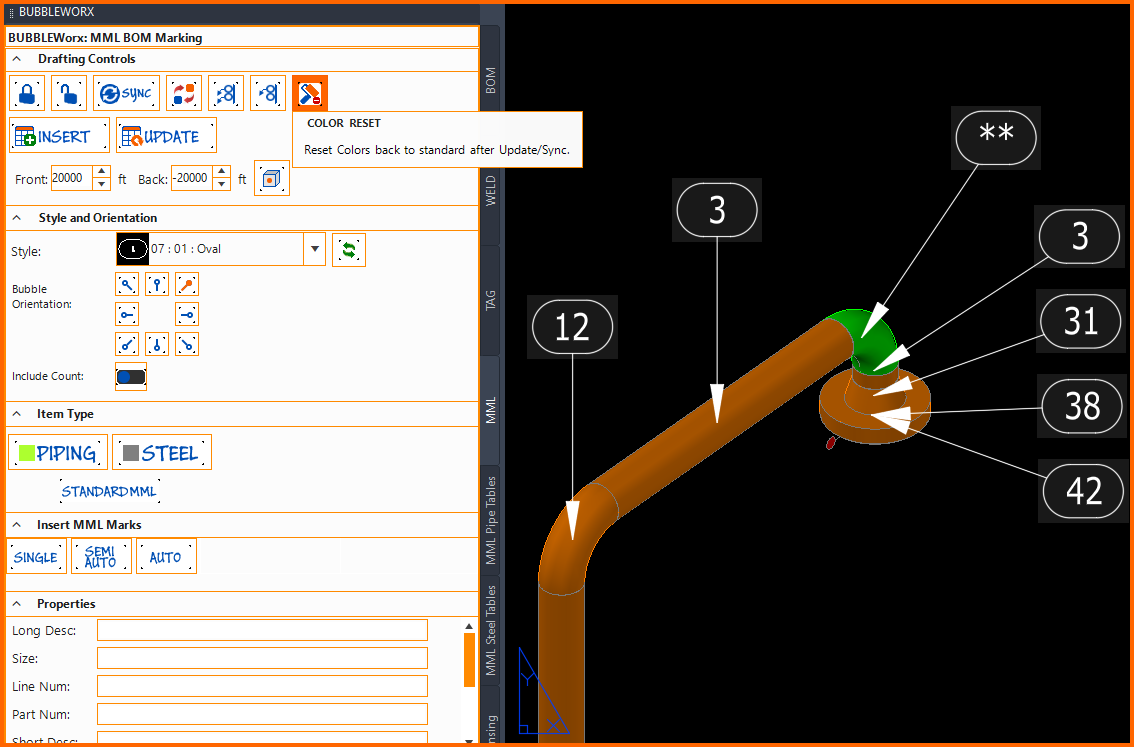Click the SINGLE insert mark button
This screenshot has height=747, width=1134.
[x=36, y=557]
